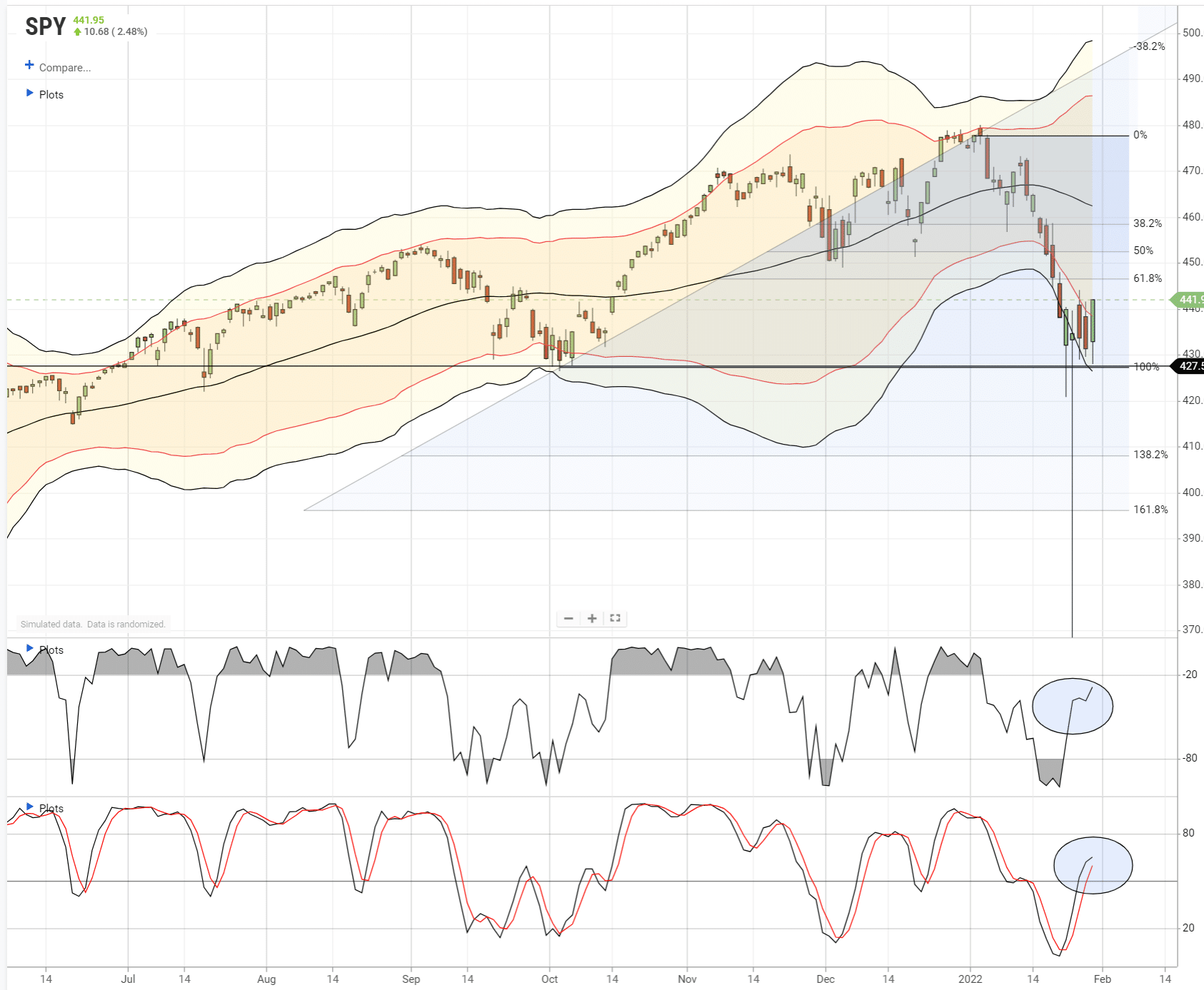Click the SPY ticker symbol
Viewport: 1204px width, 990px height.
[x=46, y=26]
